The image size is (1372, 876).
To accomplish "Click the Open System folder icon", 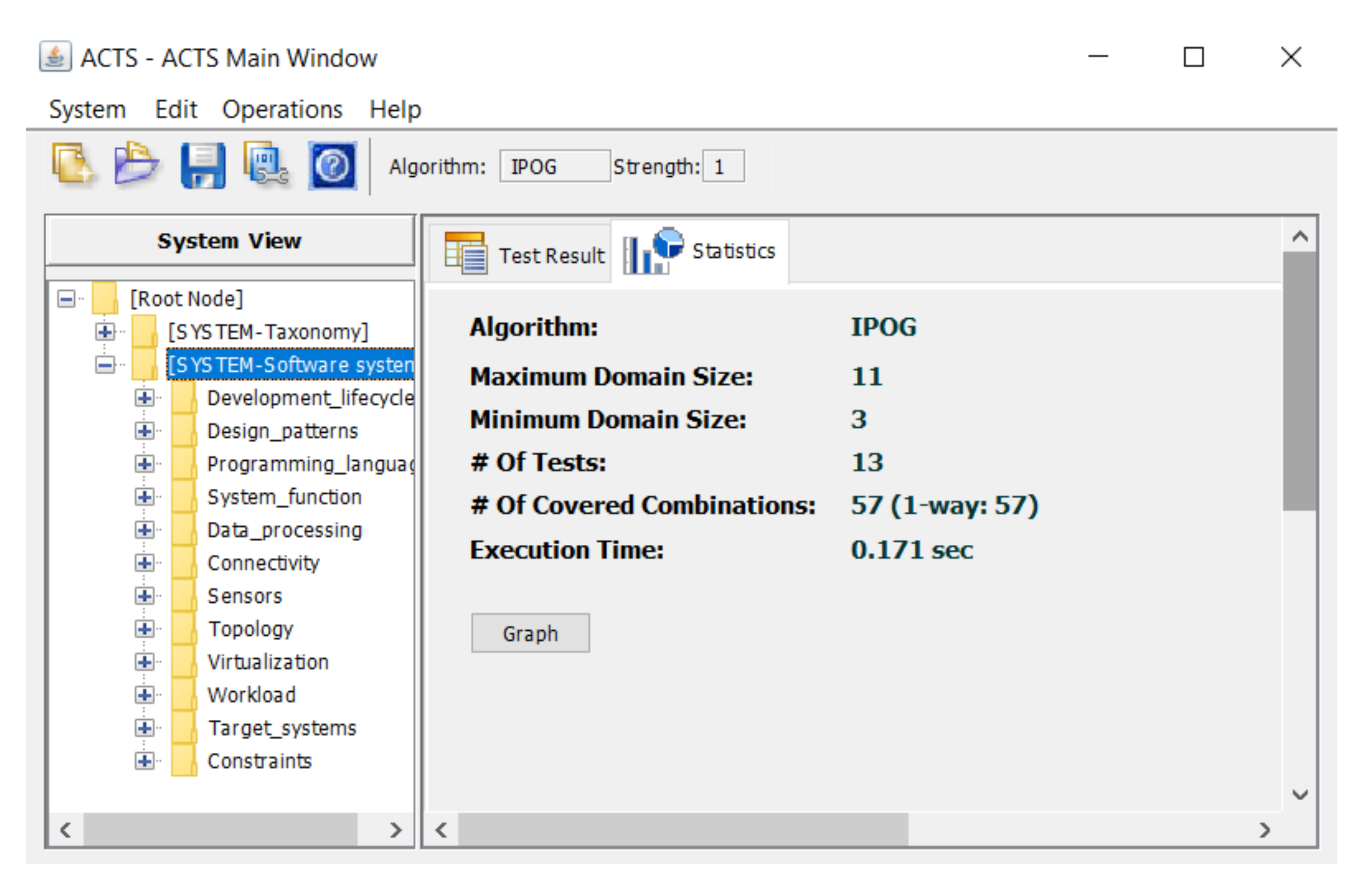I will pyautogui.click(x=136, y=165).
